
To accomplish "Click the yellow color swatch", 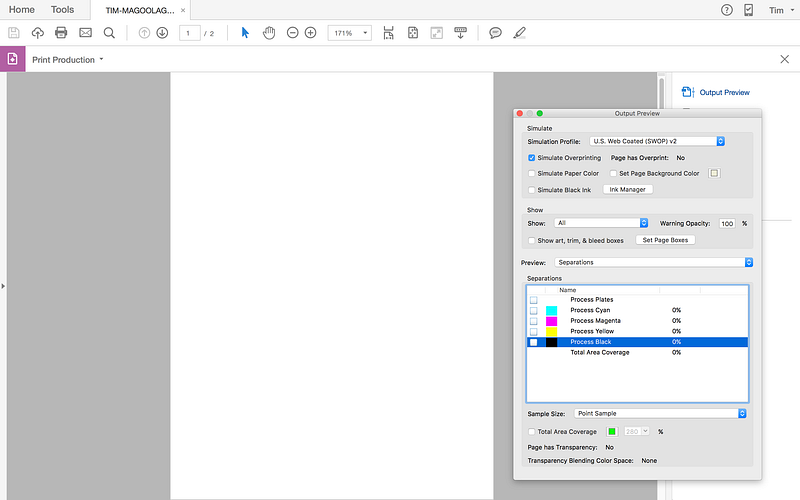I will click(x=552, y=332).
